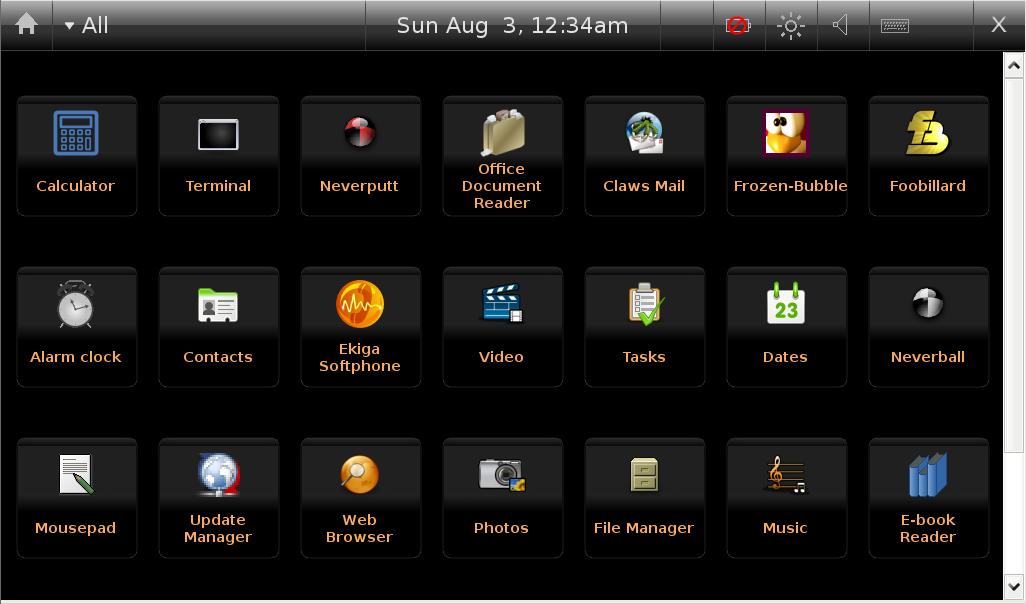Launch Ekiga Softphone

coord(360,326)
